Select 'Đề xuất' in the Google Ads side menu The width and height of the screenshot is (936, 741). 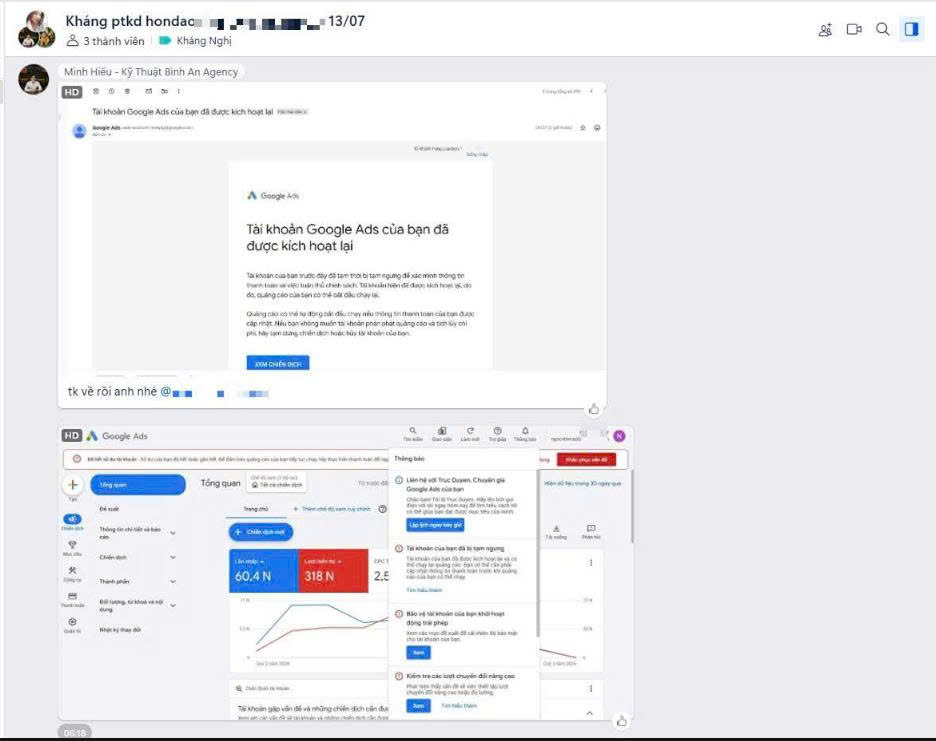pyautogui.click(x=109, y=509)
